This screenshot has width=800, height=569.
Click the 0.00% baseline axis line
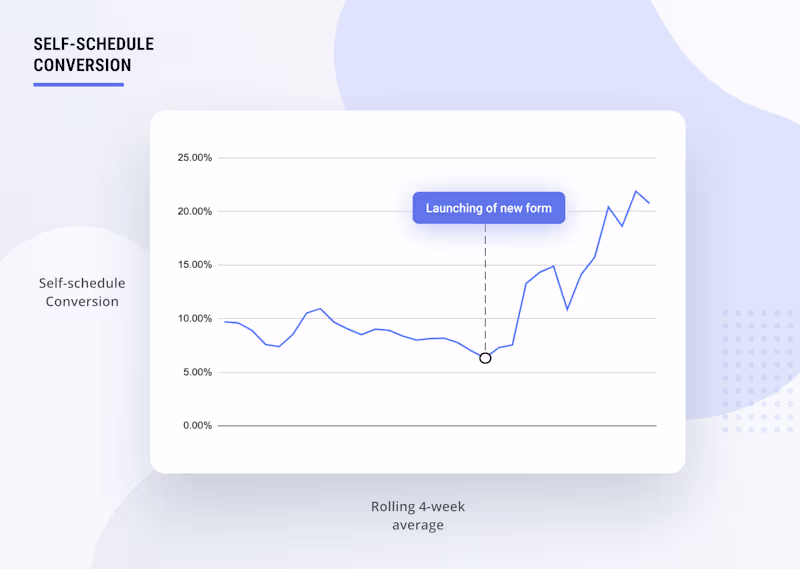[437, 426]
